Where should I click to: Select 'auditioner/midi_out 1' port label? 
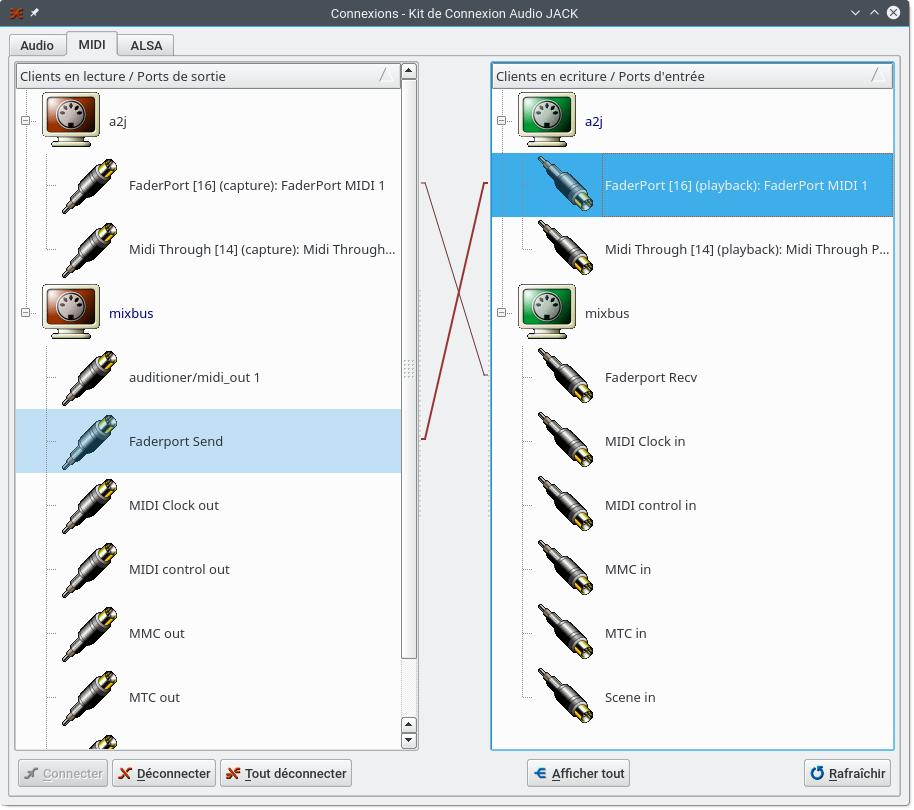pyautogui.click(x=194, y=378)
